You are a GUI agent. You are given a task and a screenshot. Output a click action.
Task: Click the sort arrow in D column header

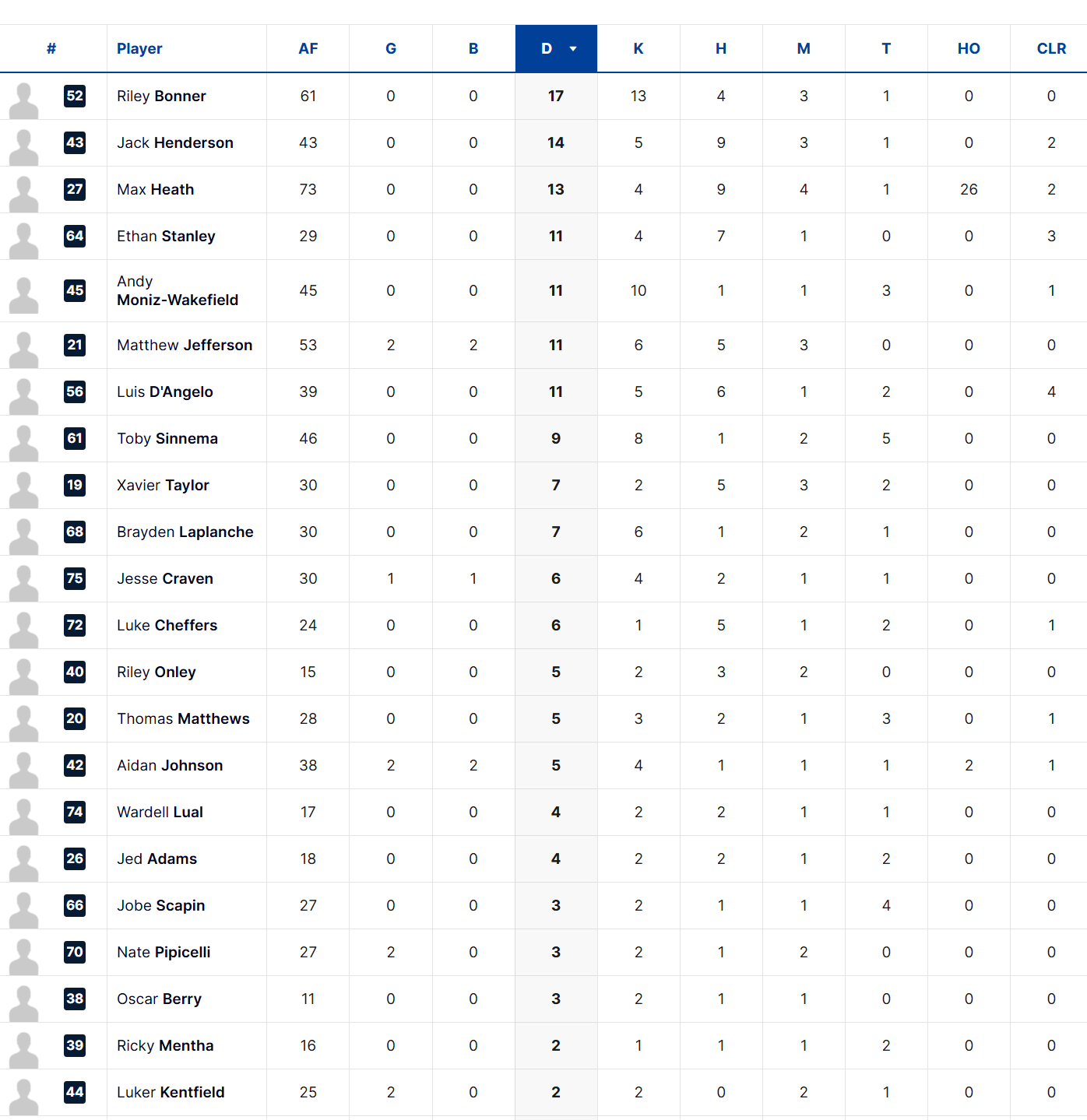pos(573,49)
